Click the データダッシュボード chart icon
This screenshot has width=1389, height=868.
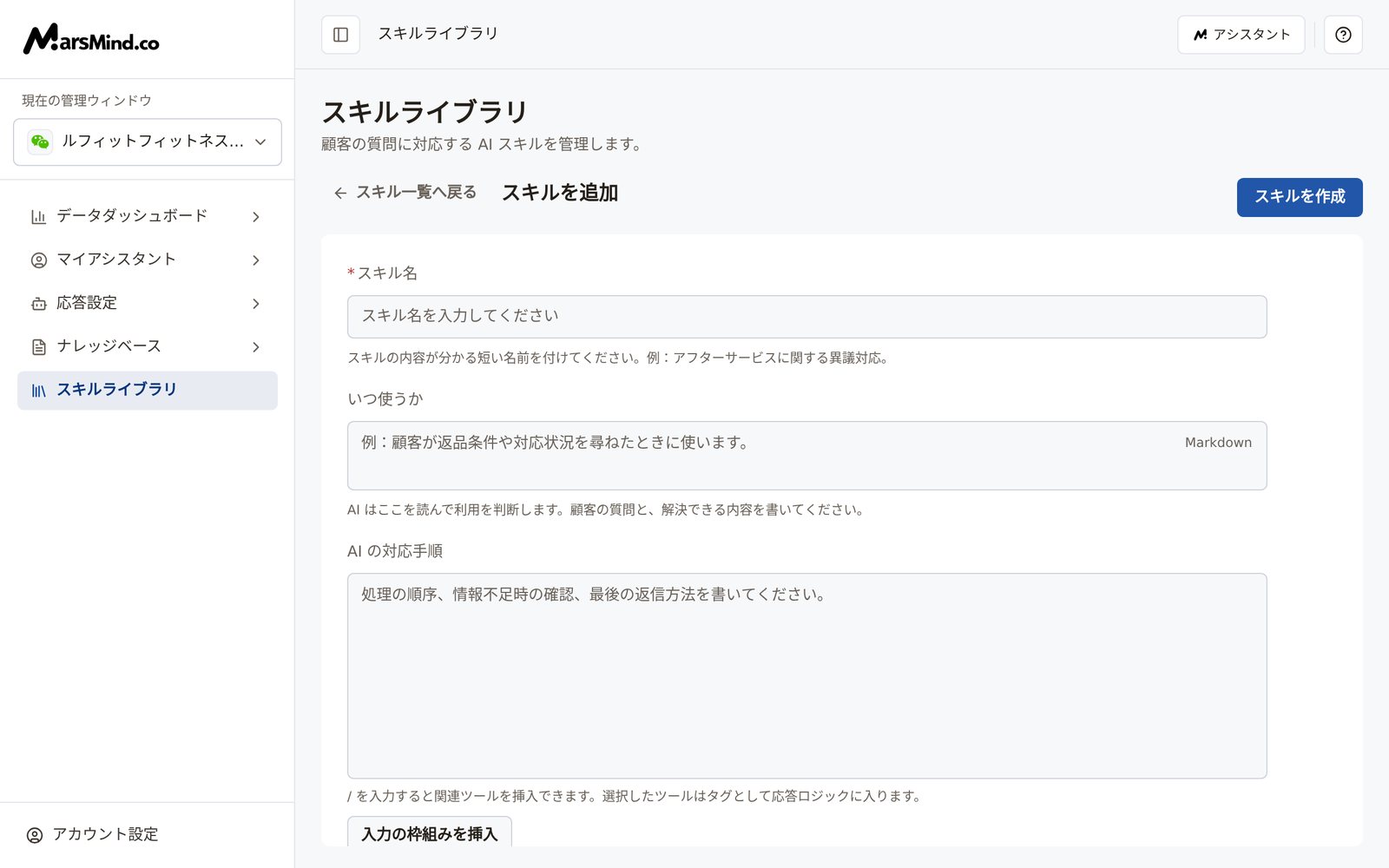(38, 216)
